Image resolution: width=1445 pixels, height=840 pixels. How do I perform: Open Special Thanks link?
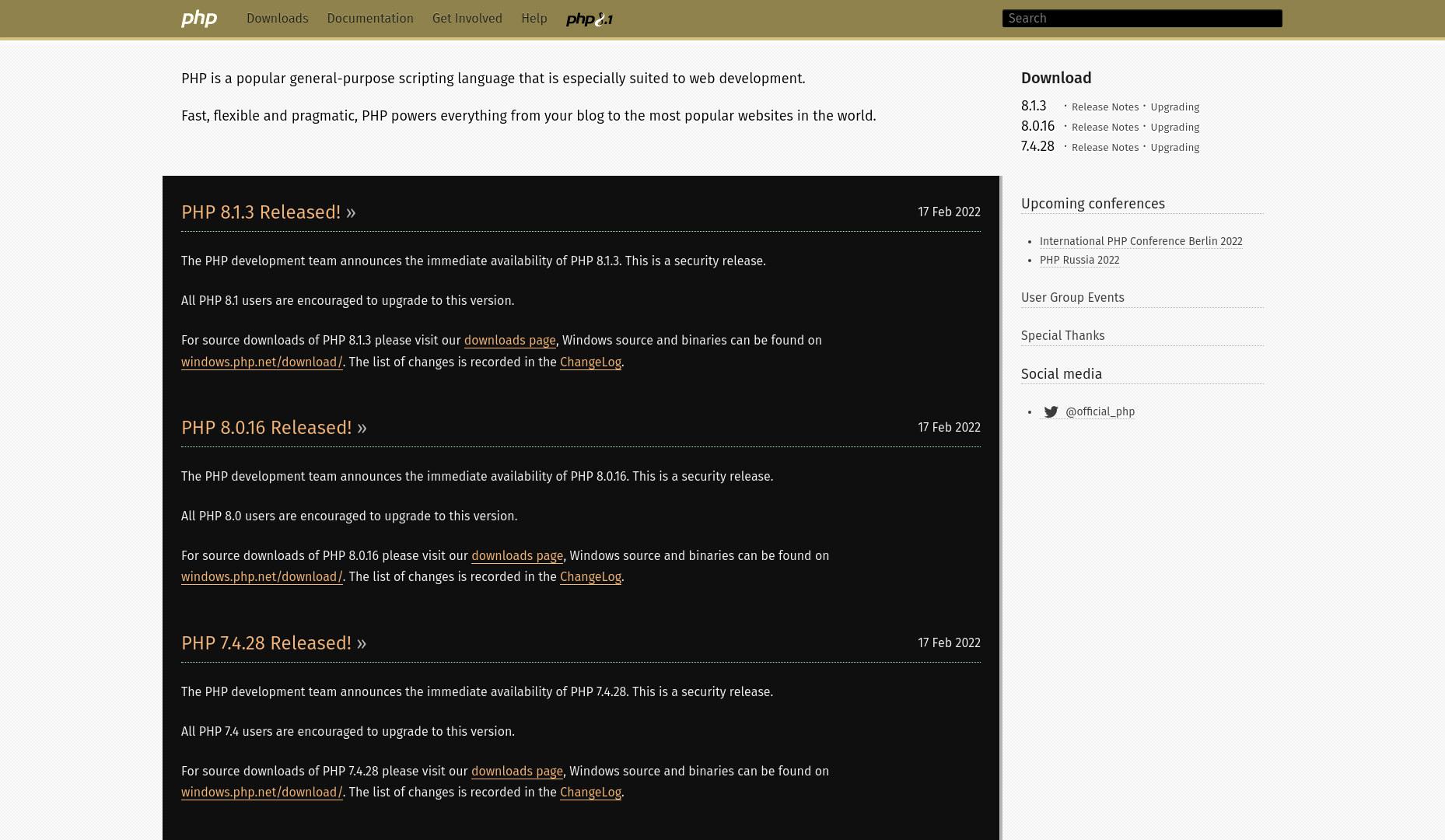(x=1062, y=336)
